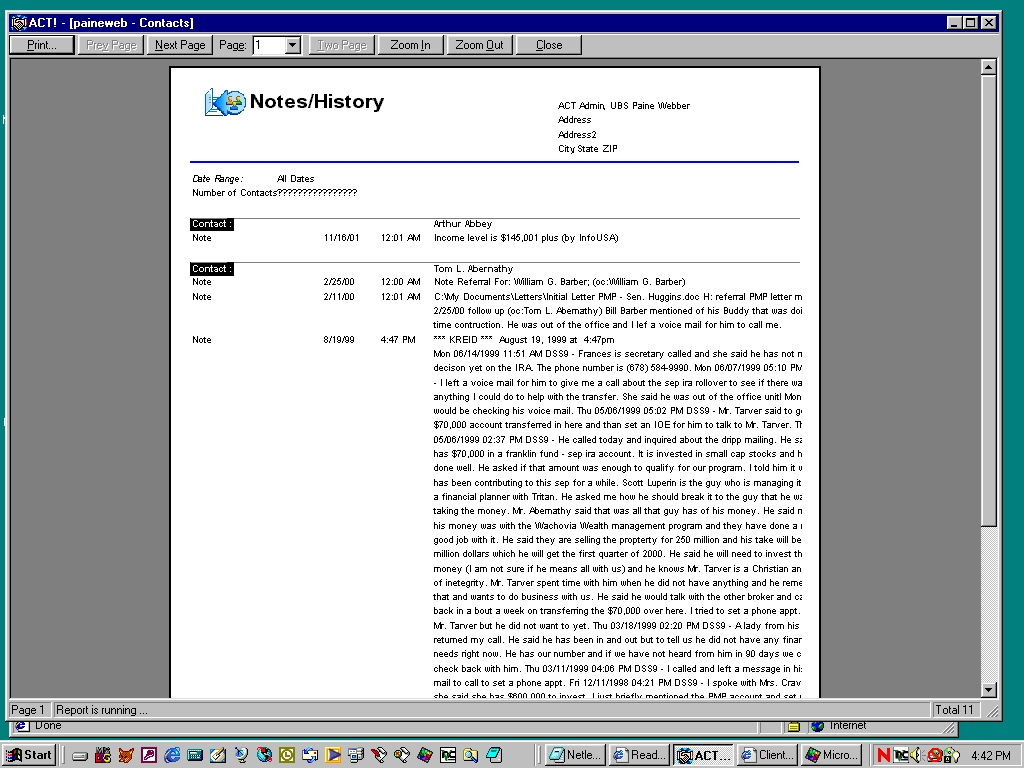
Task: Open the Windows Start menu
Action: coord(29,755)
